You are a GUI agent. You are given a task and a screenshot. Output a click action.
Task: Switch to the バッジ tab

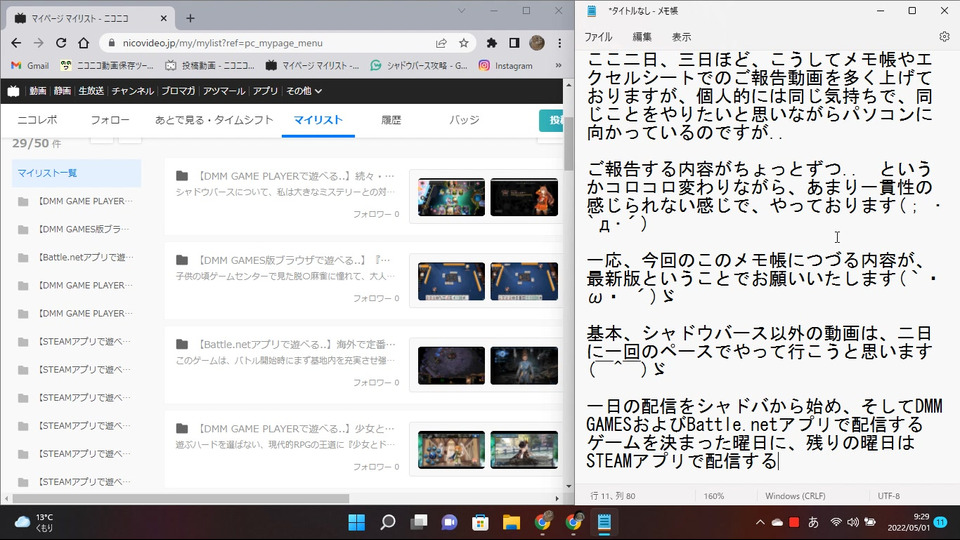[464, 120]
